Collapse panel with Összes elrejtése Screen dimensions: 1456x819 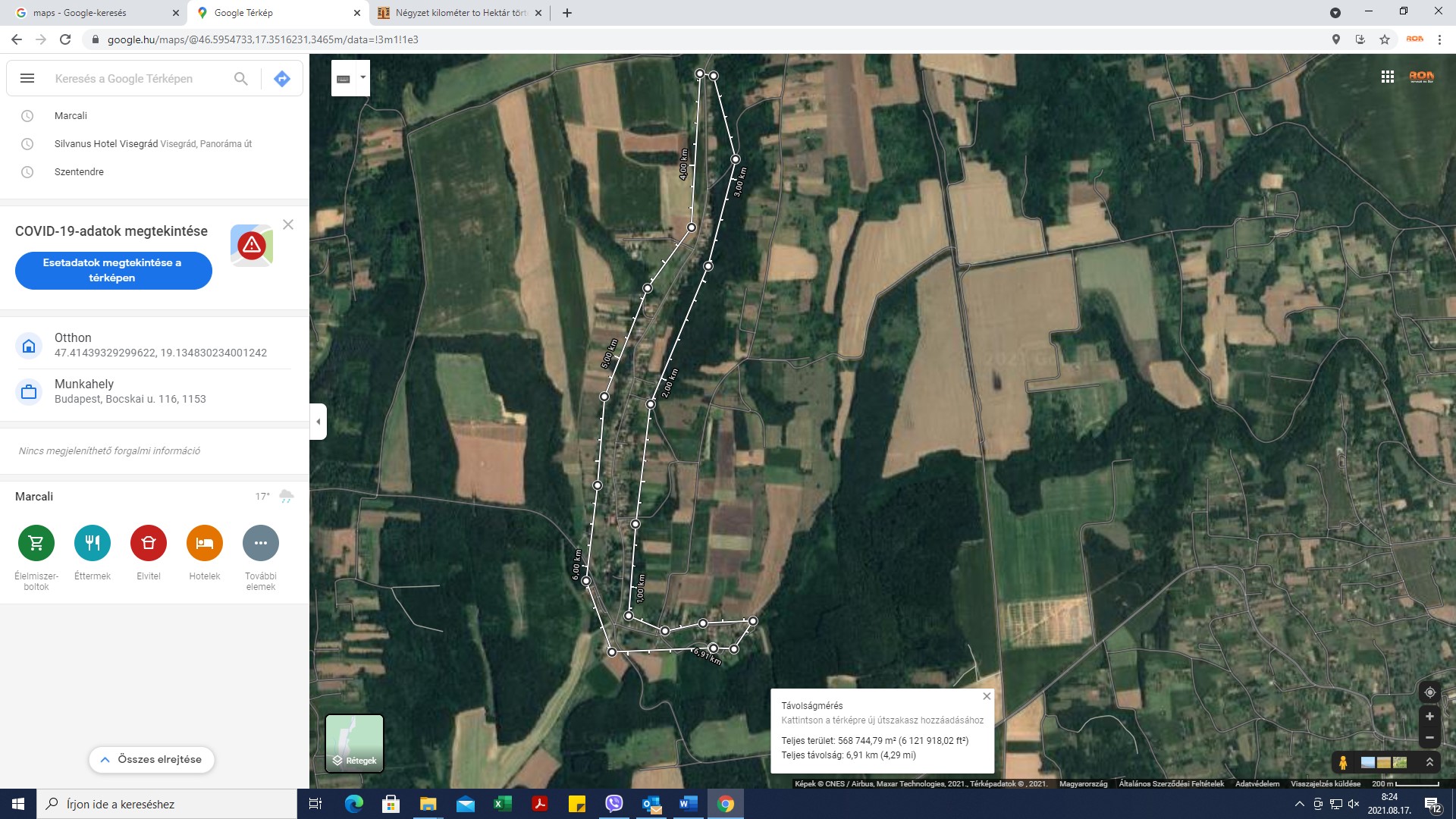pyautogui.click(x=151, y=759)
